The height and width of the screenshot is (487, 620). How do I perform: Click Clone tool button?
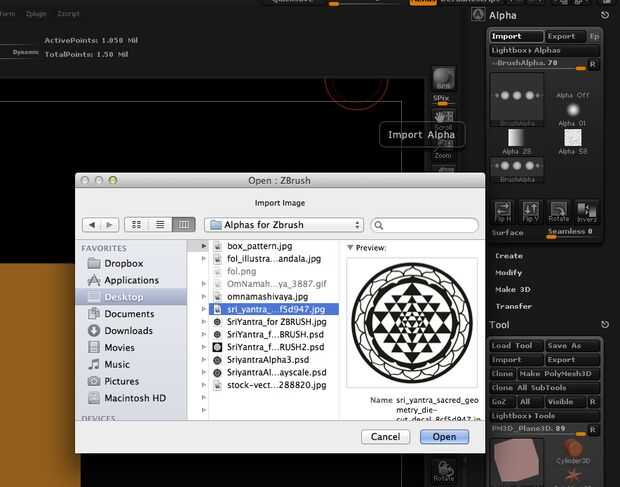503,374
